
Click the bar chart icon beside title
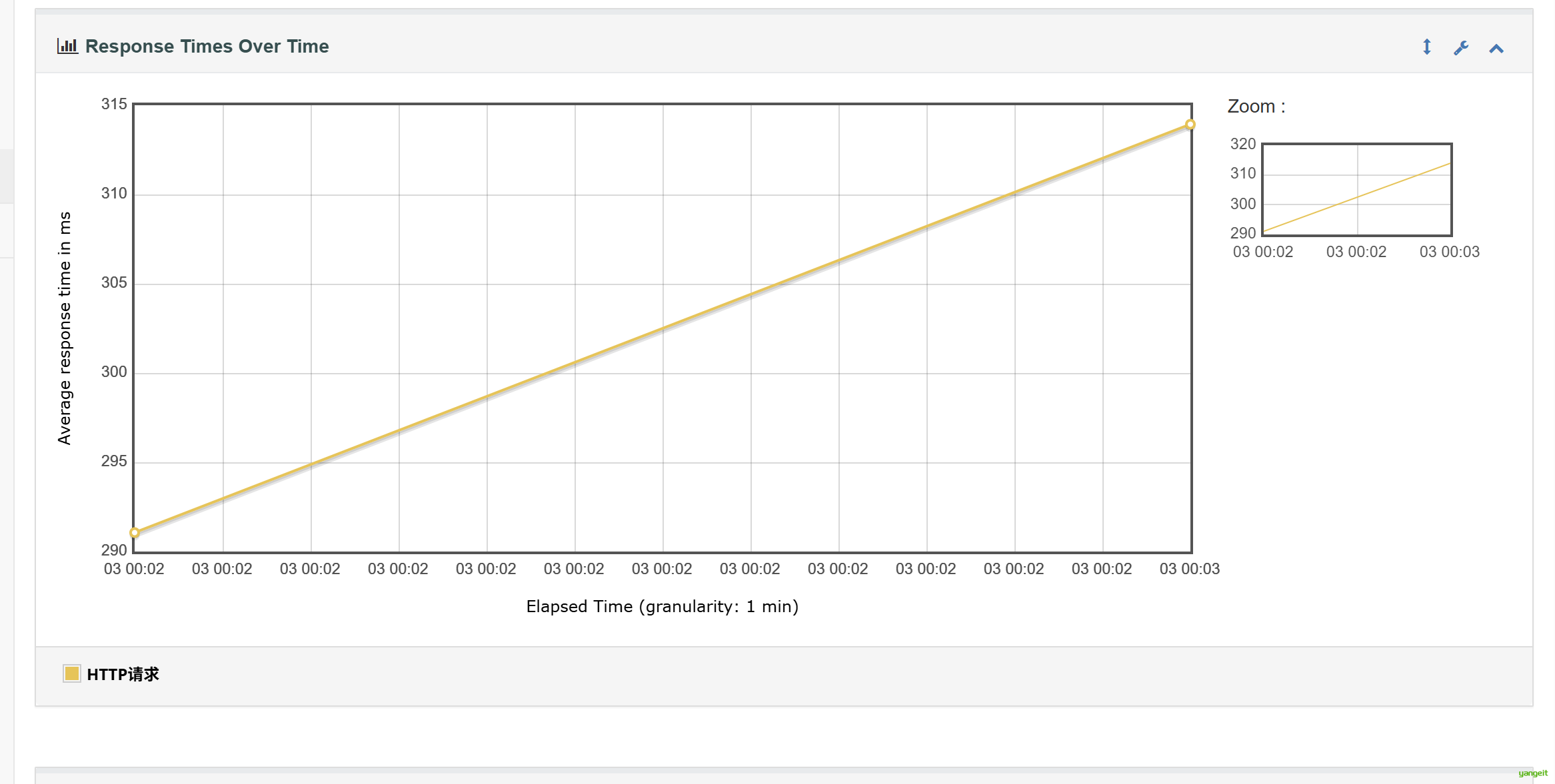coord(67,46)
